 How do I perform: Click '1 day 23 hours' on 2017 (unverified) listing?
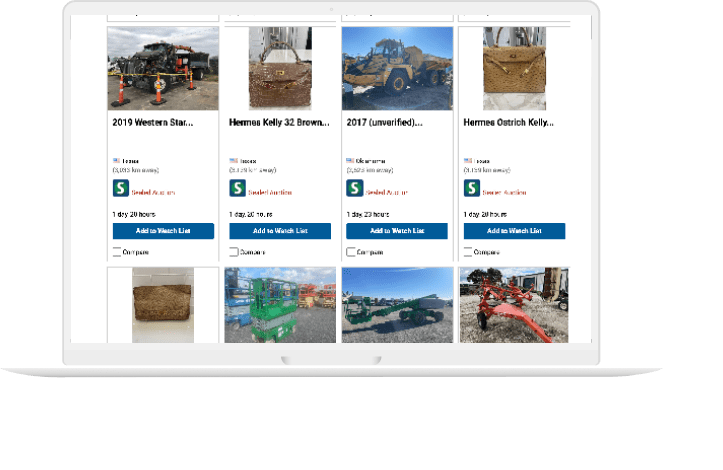coord(368,214)
